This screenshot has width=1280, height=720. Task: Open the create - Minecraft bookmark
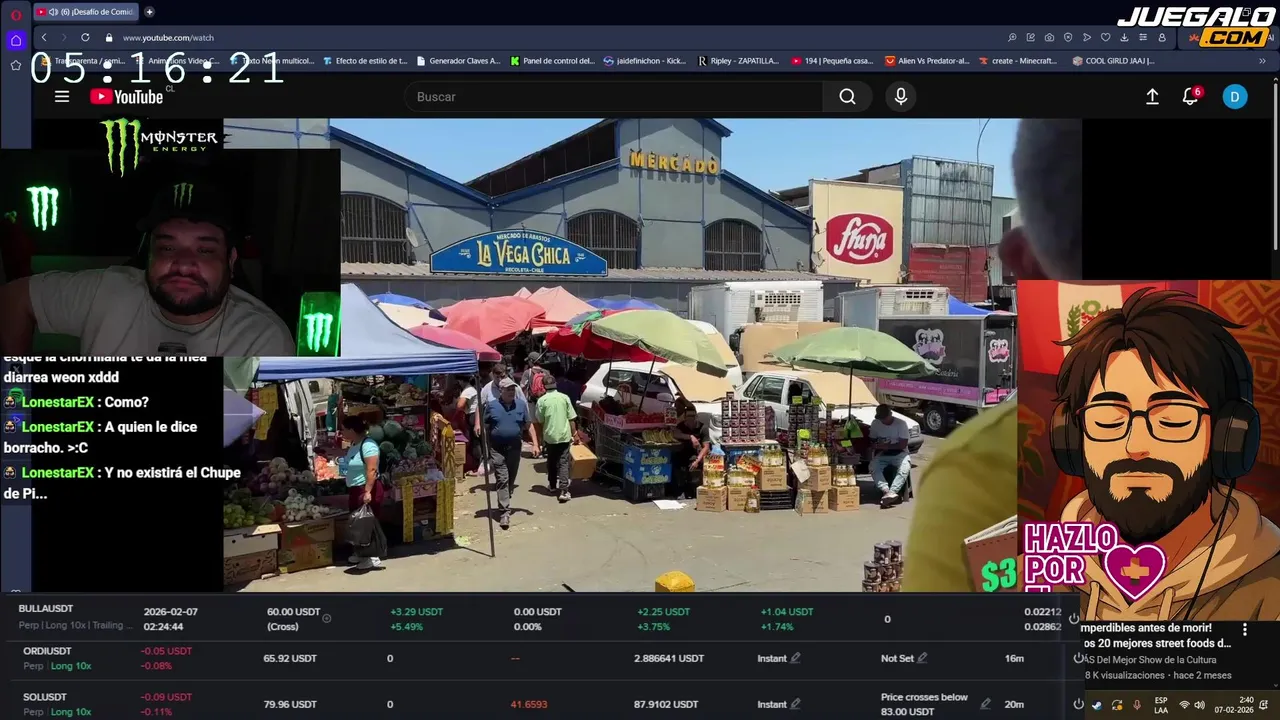[1018, 60]
